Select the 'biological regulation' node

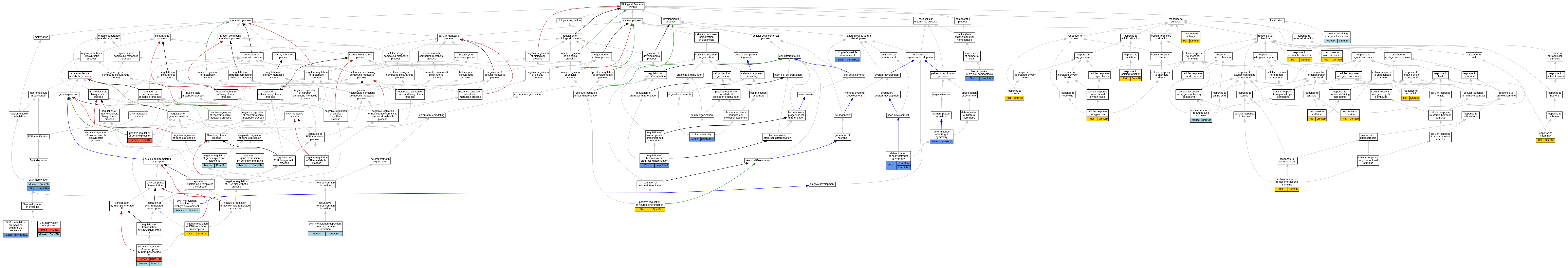coord(569,21)
